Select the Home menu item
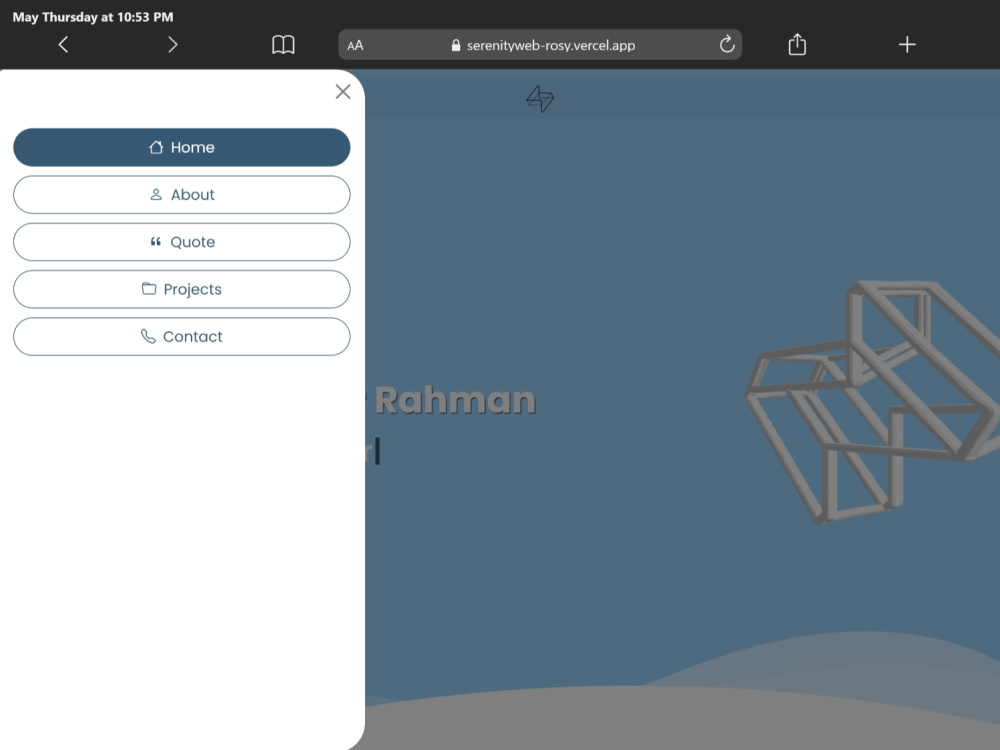The width and height of the screenshot is (1000, 750). tap(182, 147)
